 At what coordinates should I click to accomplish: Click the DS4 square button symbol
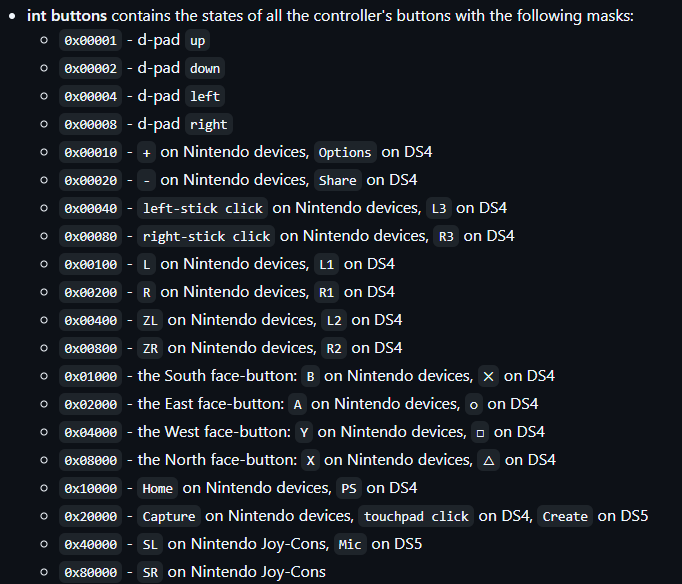coord(480,432)
